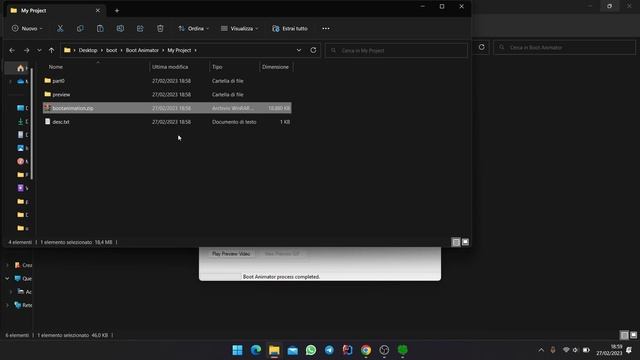Click refresh icon in background Boot Animator window
The width and height of the screenshot is (640, 360).
click(482, 47)
